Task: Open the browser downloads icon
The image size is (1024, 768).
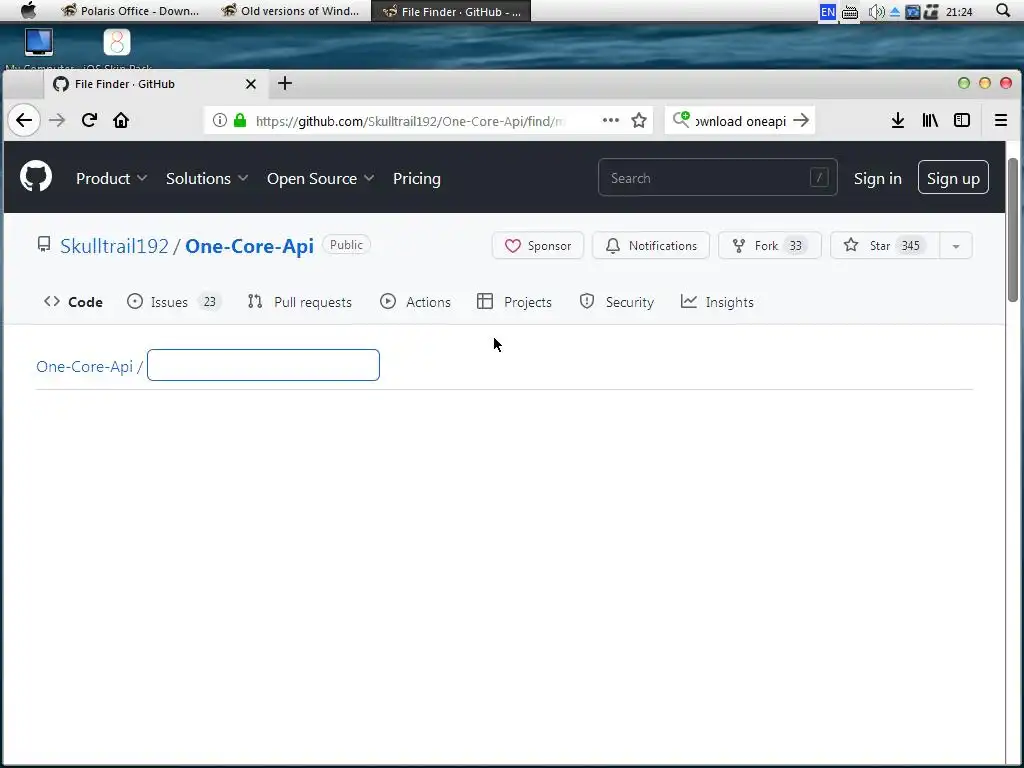Action: click(898, 120)
